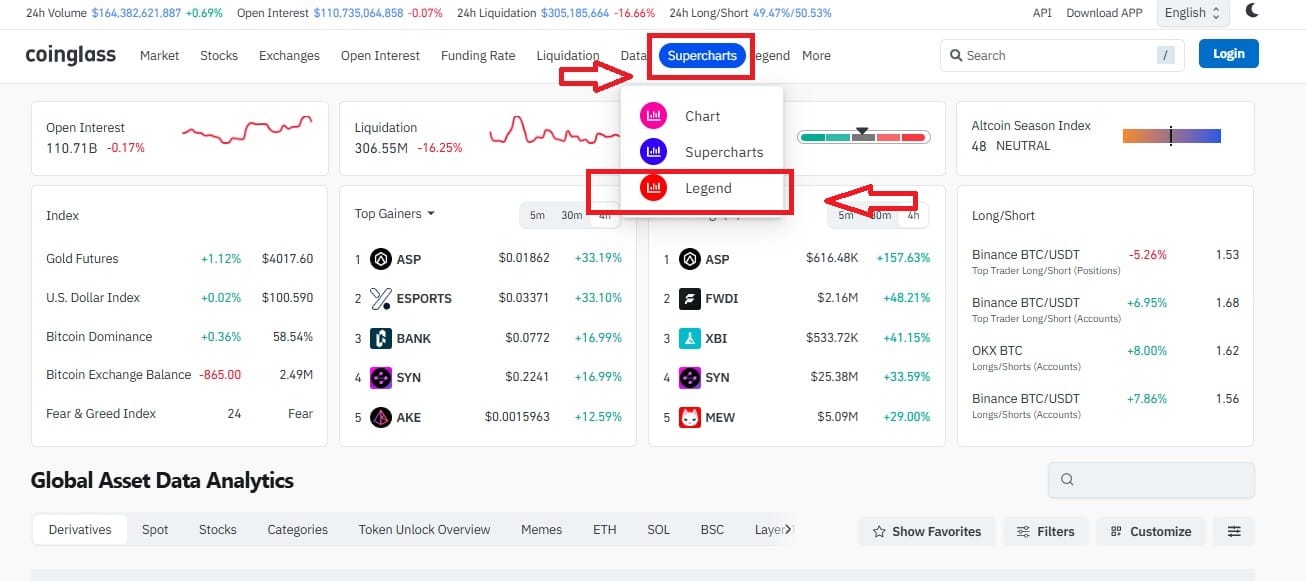This screenshot has height=581, width=1306.
Task: Click the ASP coin icon in Top Gainers
Action: tap(380, 259)
